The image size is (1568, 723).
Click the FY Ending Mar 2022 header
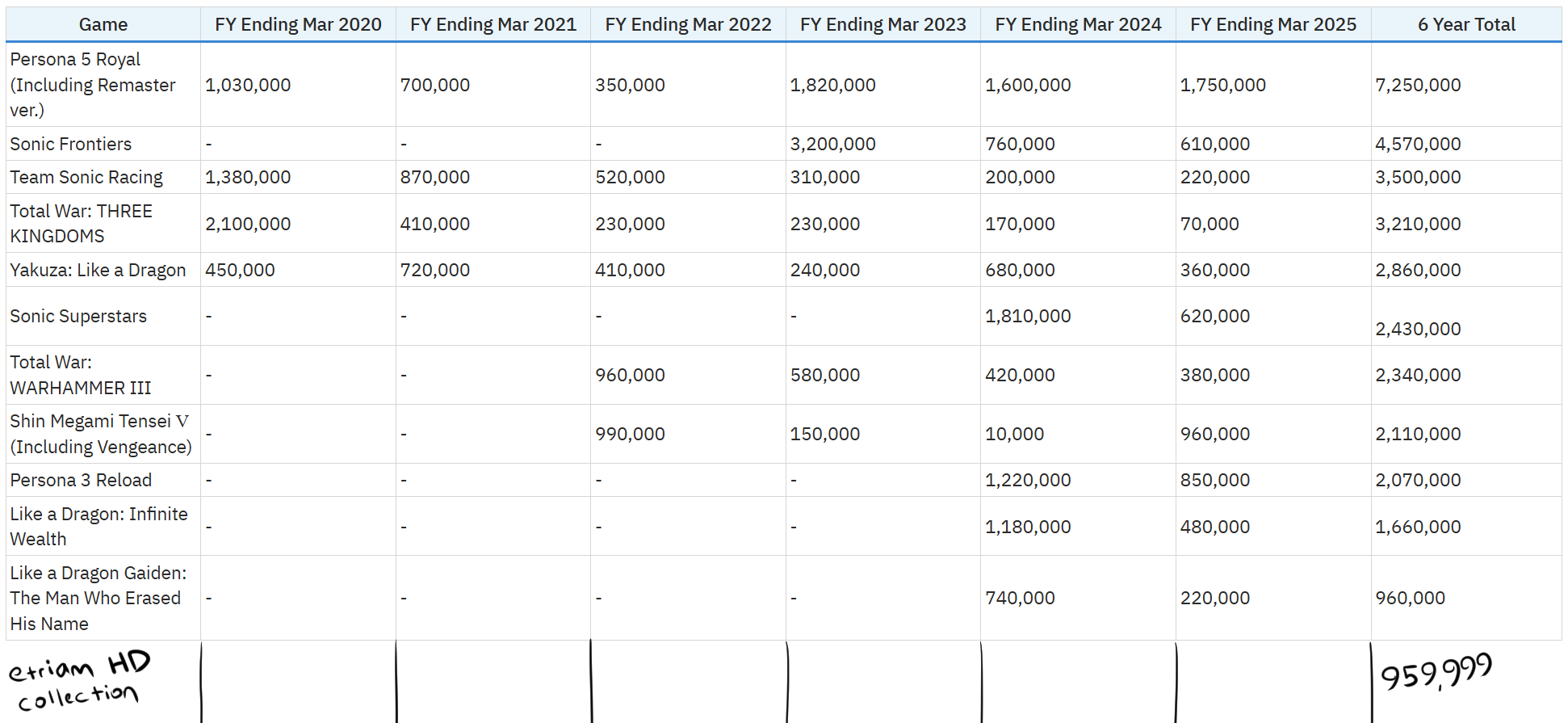coord(688,24)
